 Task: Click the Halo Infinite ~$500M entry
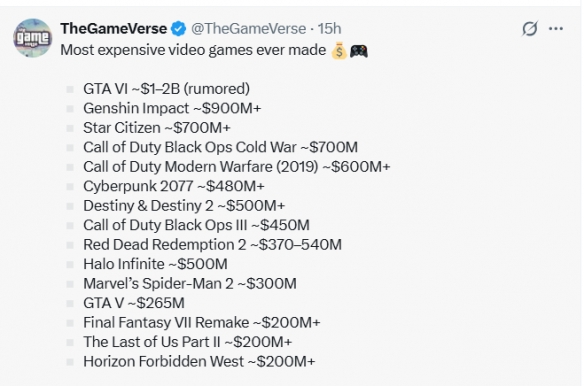click(155, 264)
